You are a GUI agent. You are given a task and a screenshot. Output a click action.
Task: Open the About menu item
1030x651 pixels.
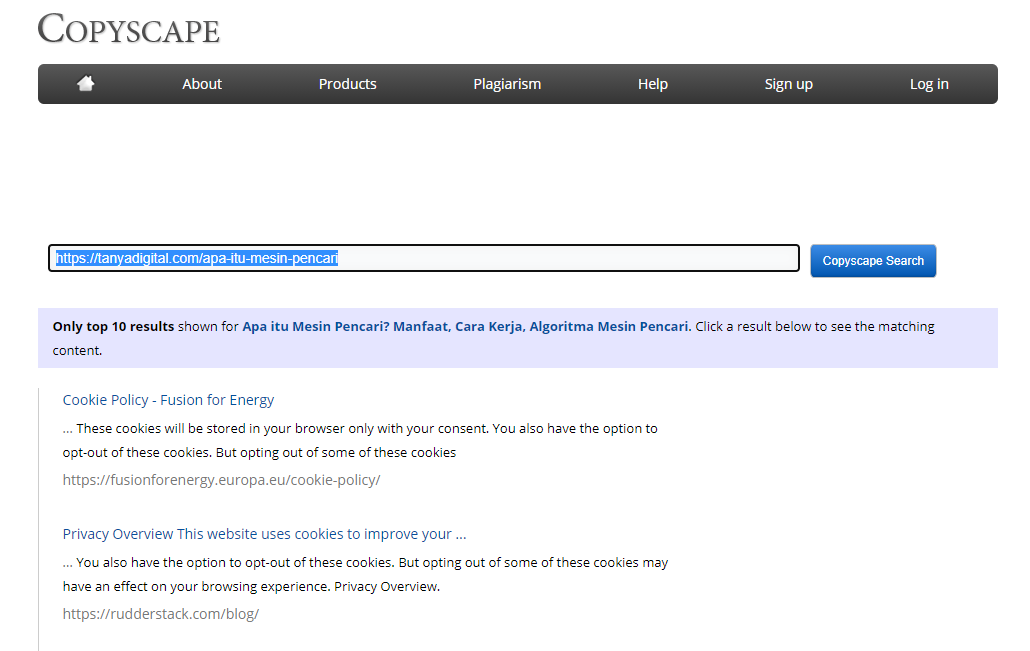[202, 84]
